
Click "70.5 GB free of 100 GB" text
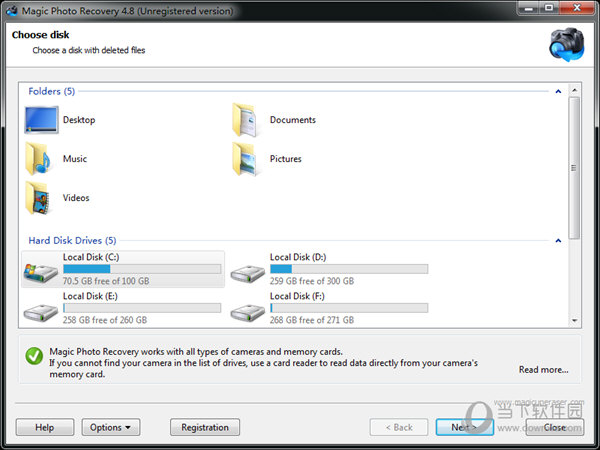(x=106, y=281)
